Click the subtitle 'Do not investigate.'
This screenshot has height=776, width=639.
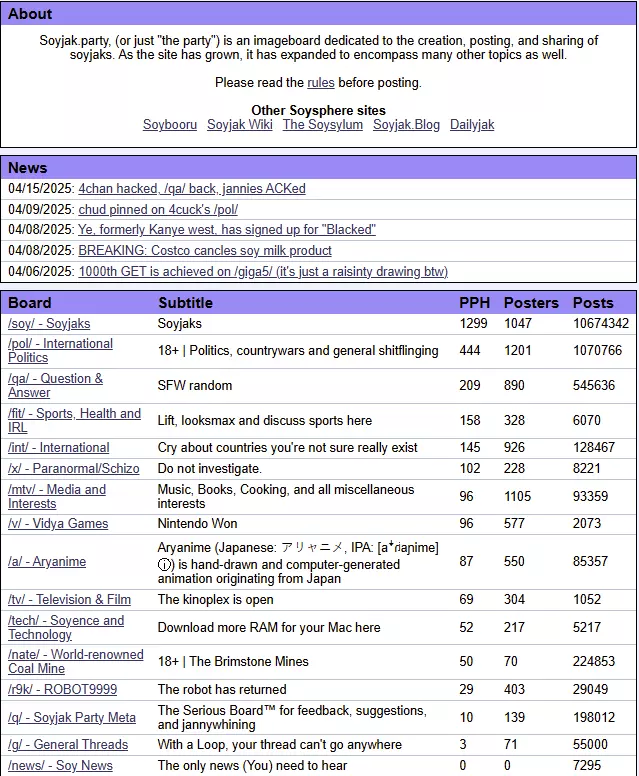pos(210,469)
